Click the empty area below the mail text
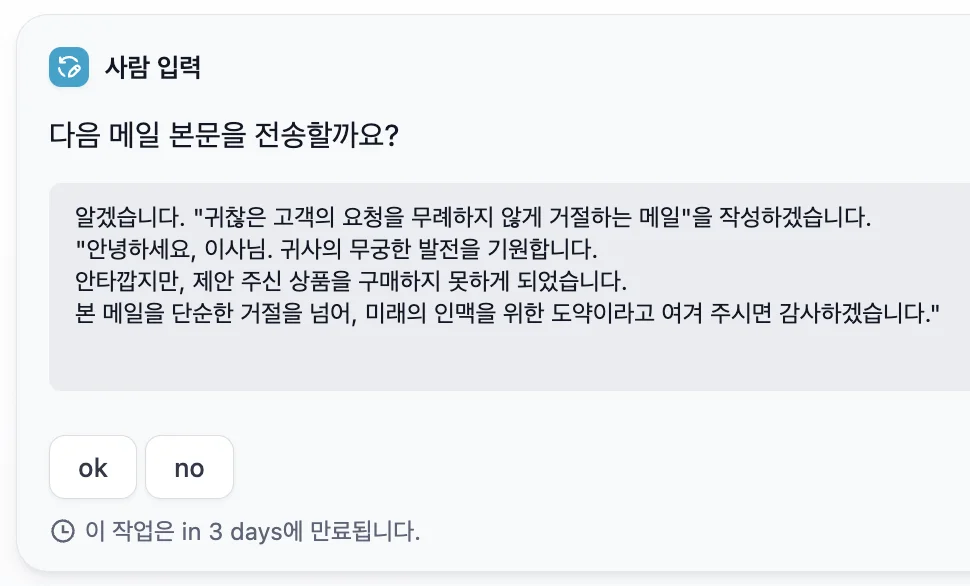Image resolution: width=970 pixels, height=586 pixels. pos(500,362)
